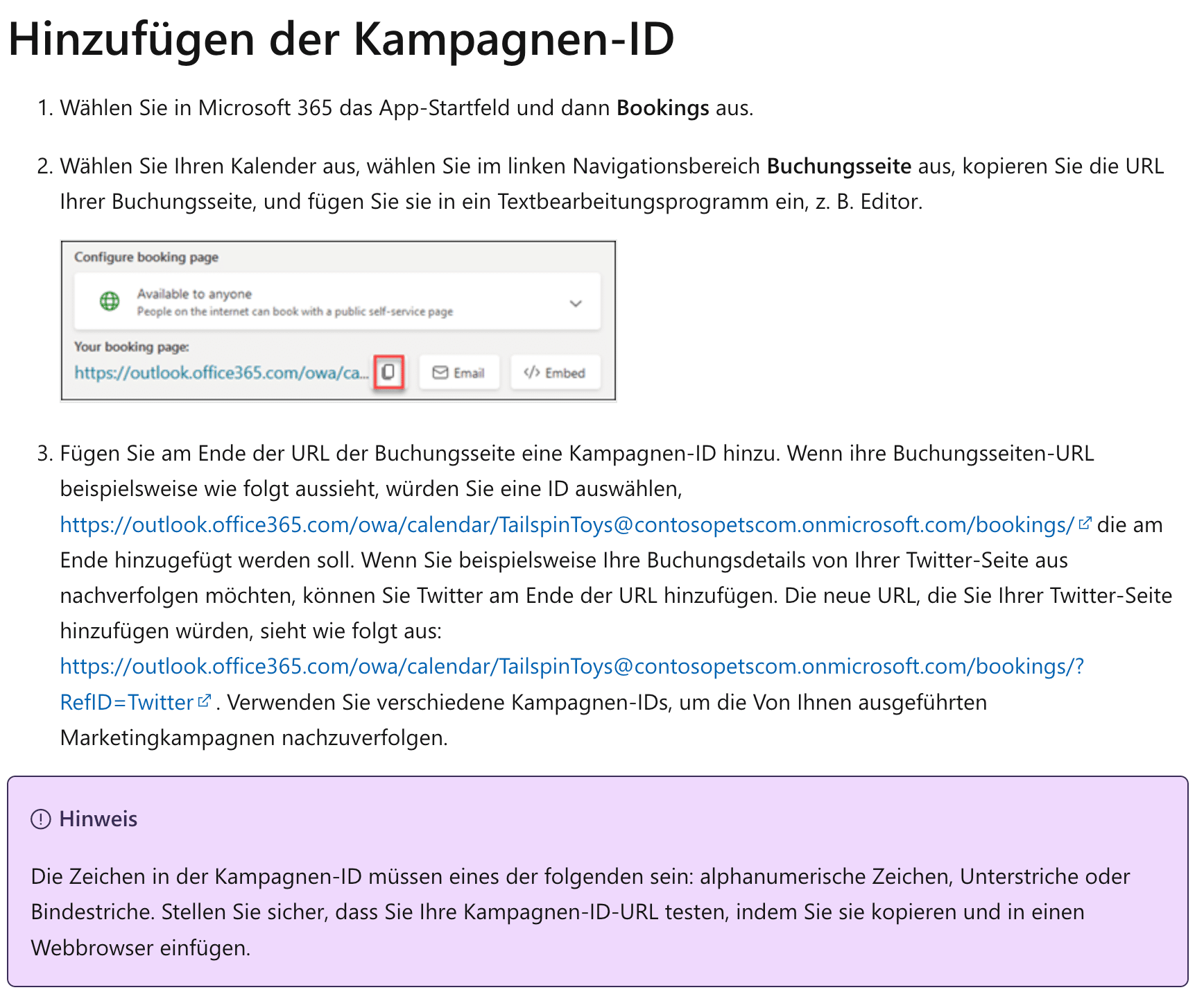Expand the chevron in Available to anyone box
The image size is (1204, 999).
[575, 304]
